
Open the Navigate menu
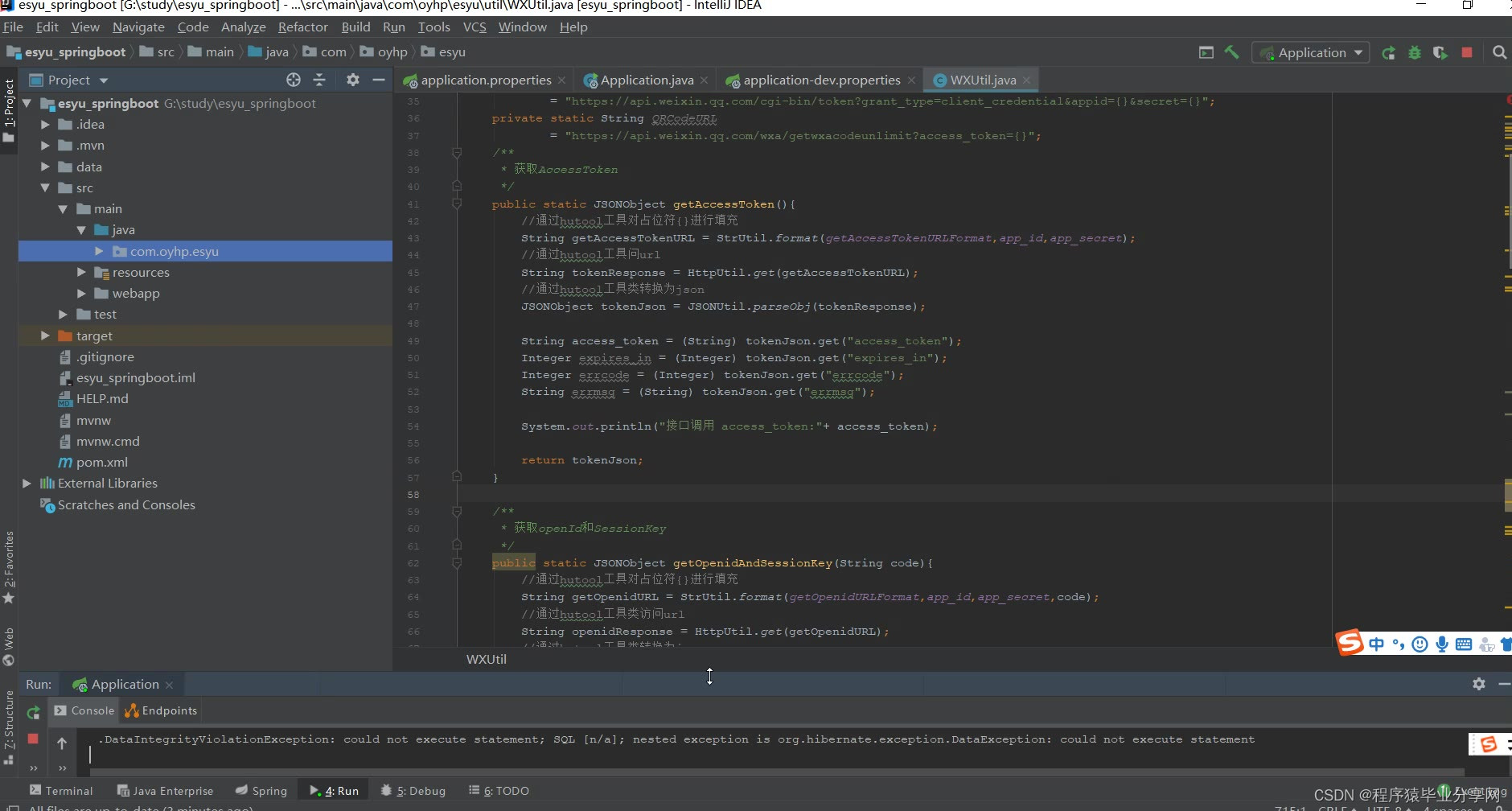coord(138,27)
